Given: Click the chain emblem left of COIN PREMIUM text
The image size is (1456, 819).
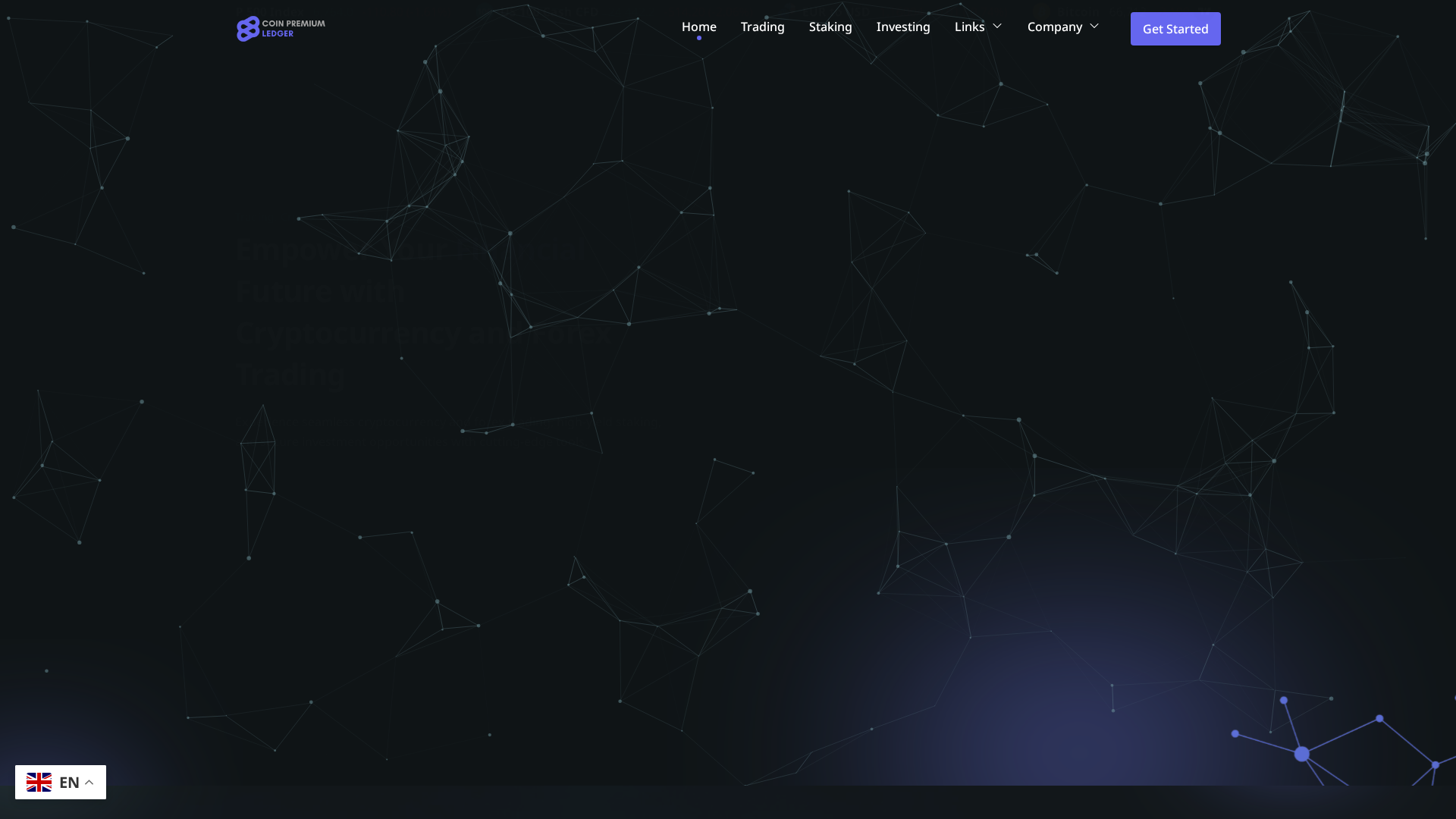Looking at the screenshot, I should [246, 28].
